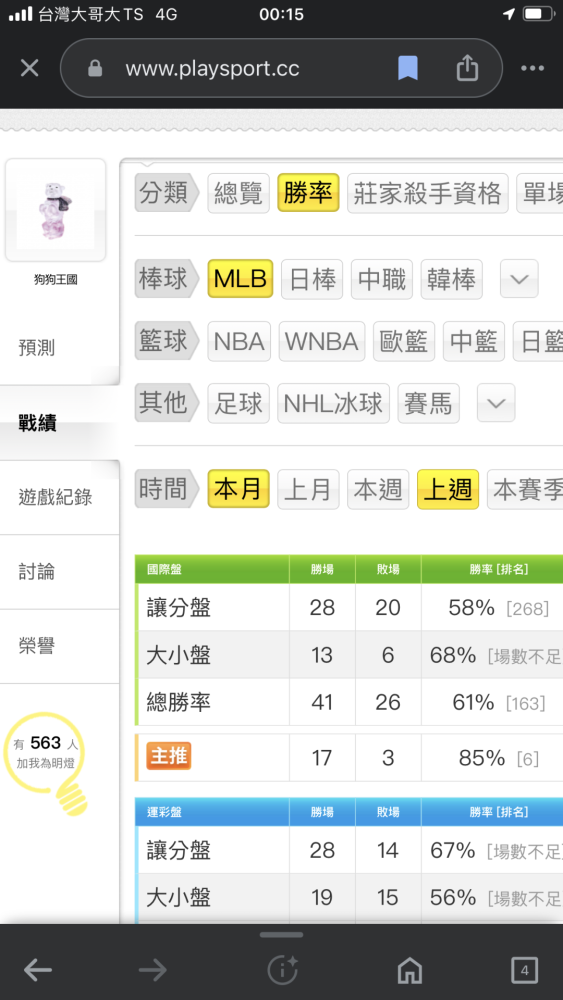Viewport: 563px width, 1000px height.
Task: Expand more baseball leagues chevron
Action: click(519, 279)
